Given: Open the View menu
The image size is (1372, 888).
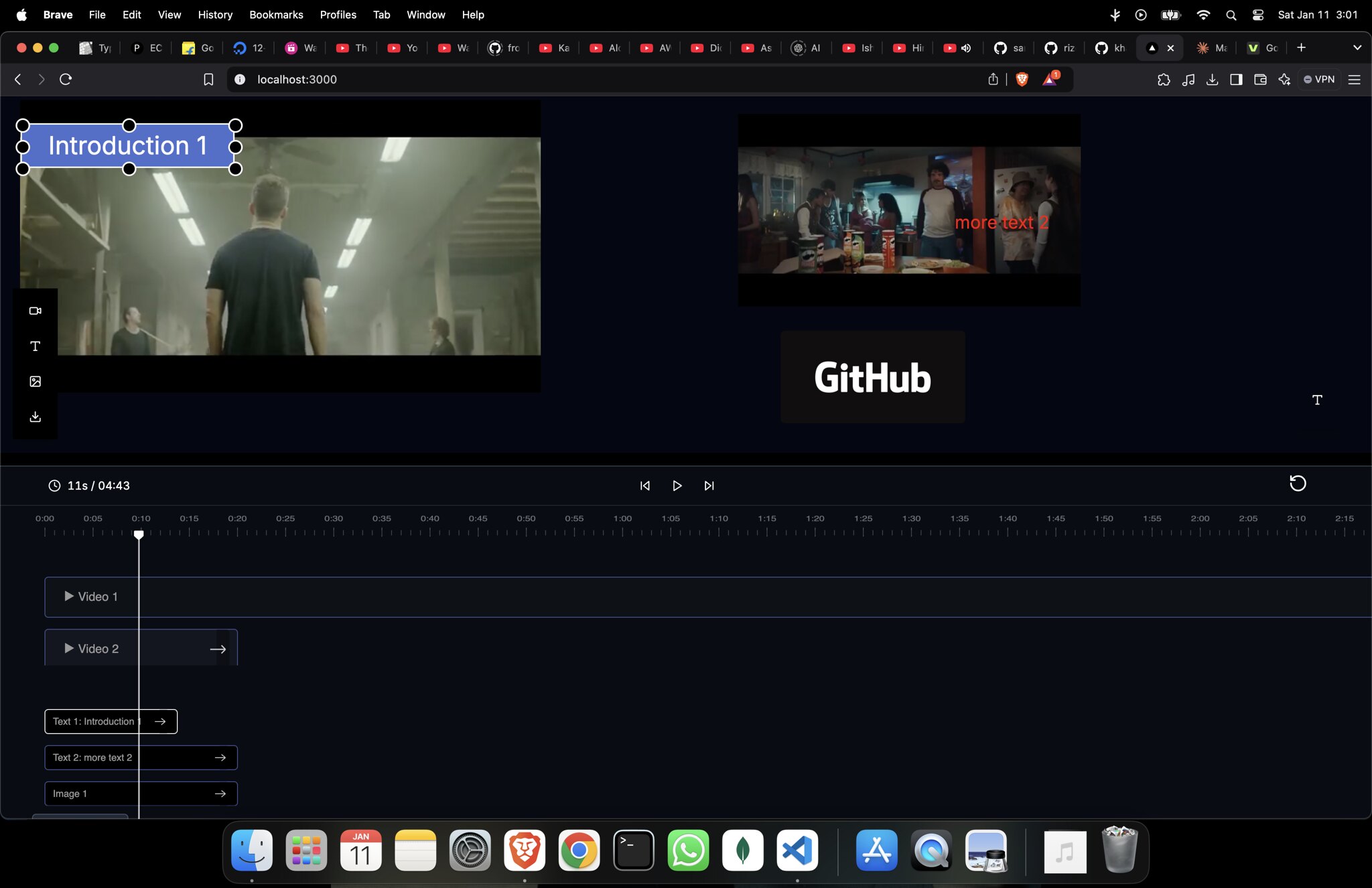Looking at the screenshot, I should pyautogui.click(x=169, y=15).
